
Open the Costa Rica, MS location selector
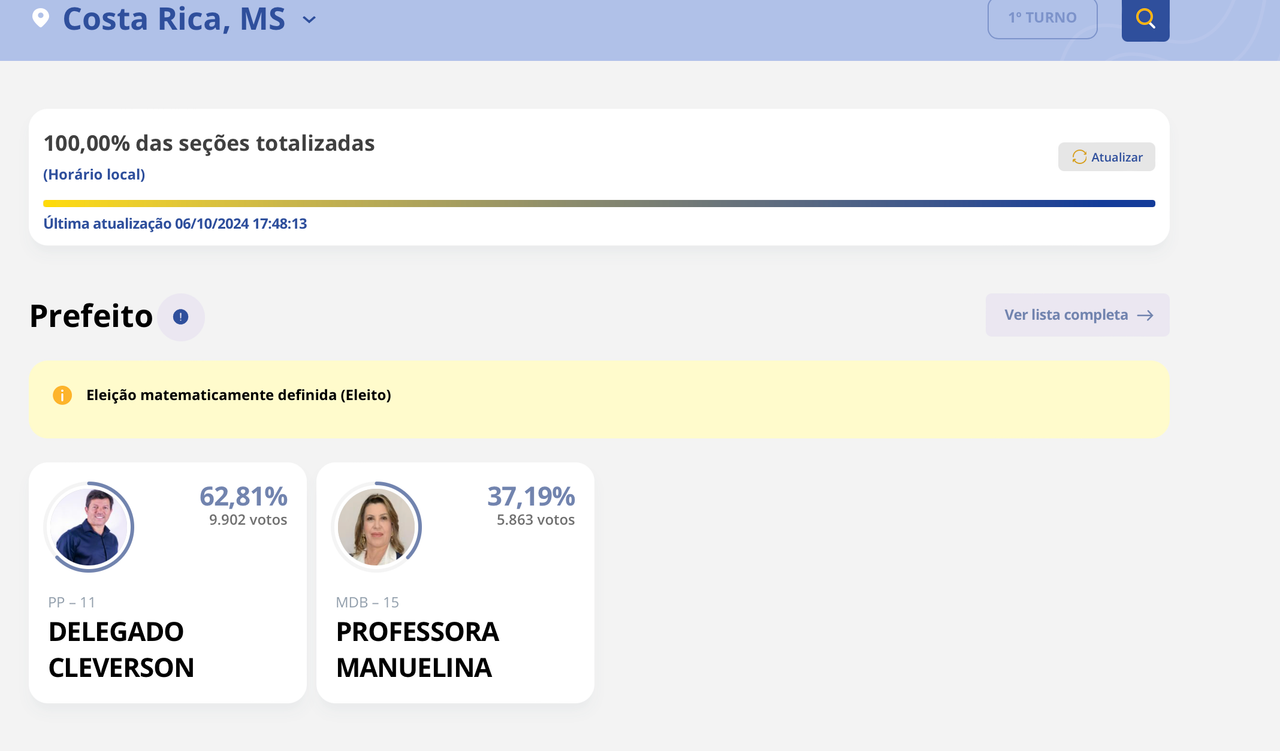175,19
